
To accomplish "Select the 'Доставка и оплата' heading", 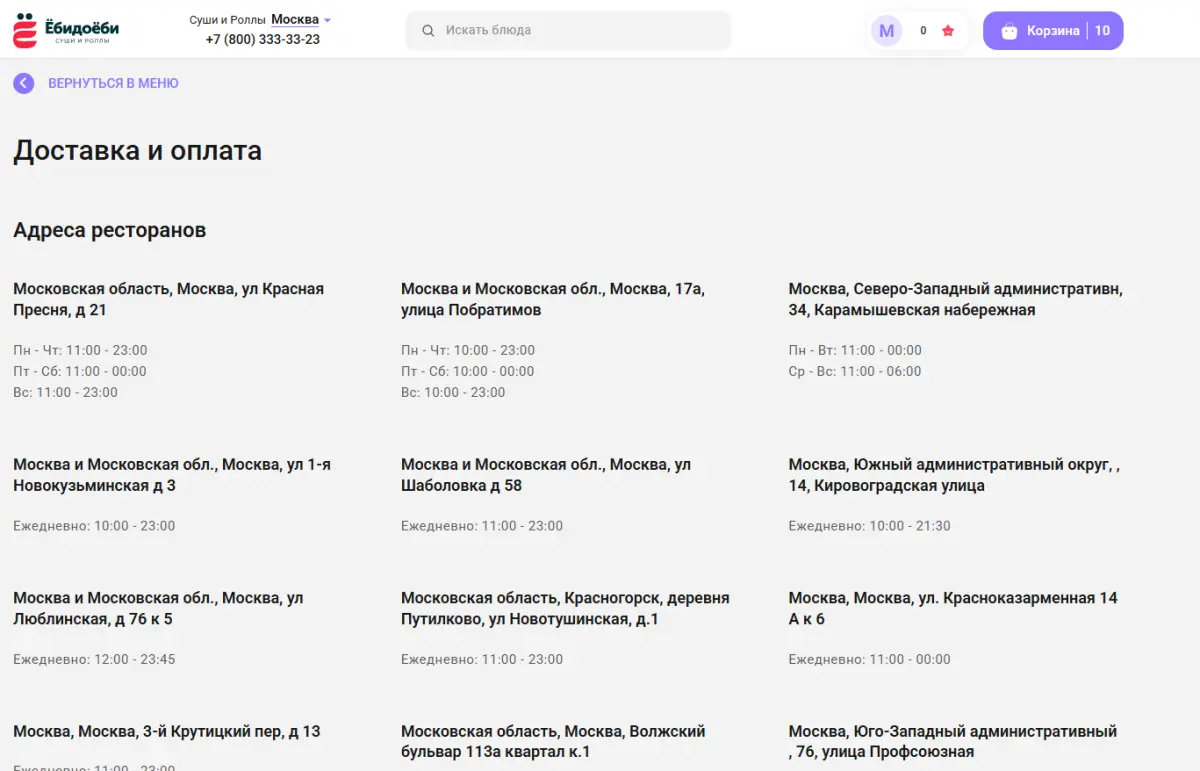I will click(137, 151).
